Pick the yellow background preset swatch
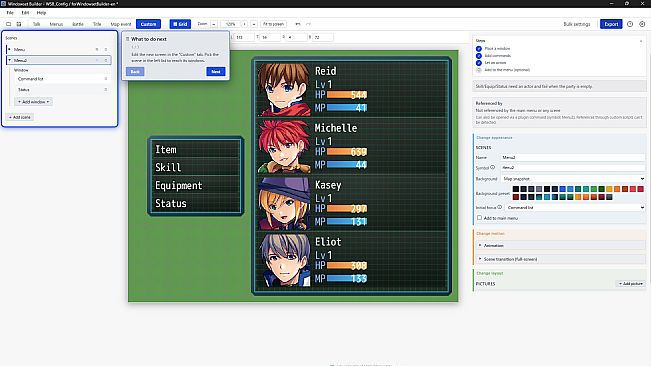651x366 pixels. tap(609, 189)
